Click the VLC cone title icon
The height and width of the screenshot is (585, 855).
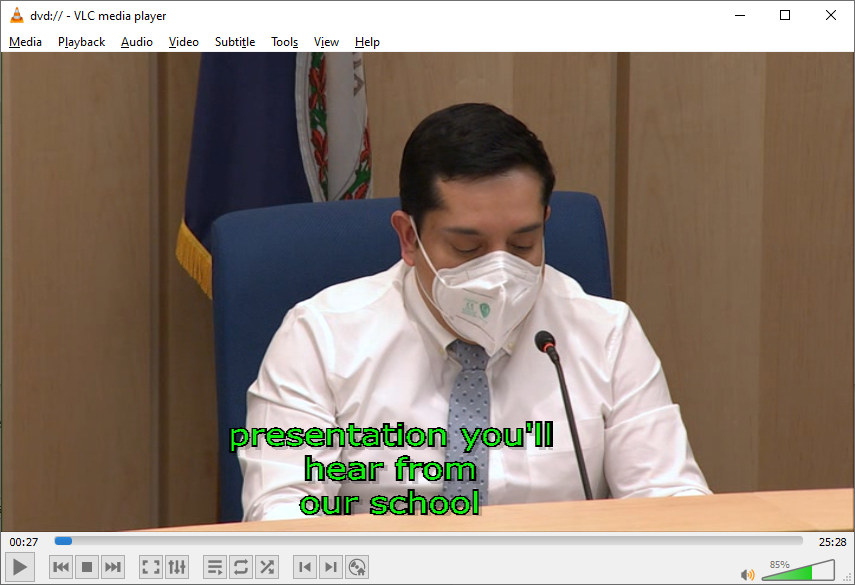[x=17, y=15]
